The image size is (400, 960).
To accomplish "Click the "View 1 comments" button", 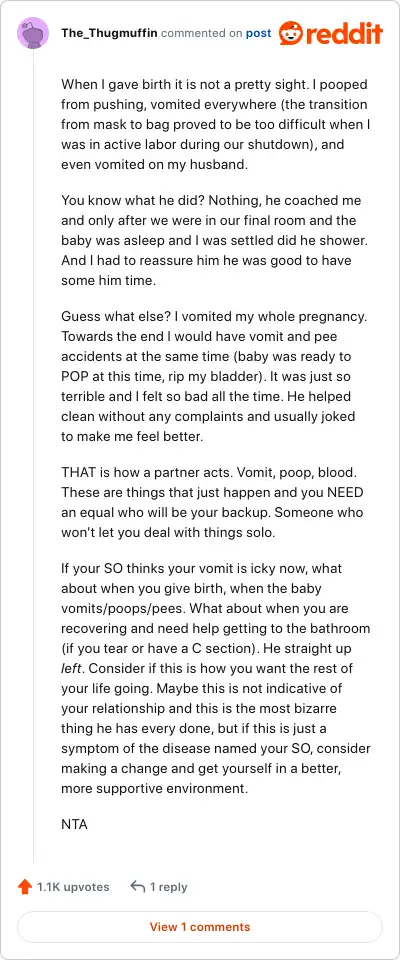I will coord(200,927).
